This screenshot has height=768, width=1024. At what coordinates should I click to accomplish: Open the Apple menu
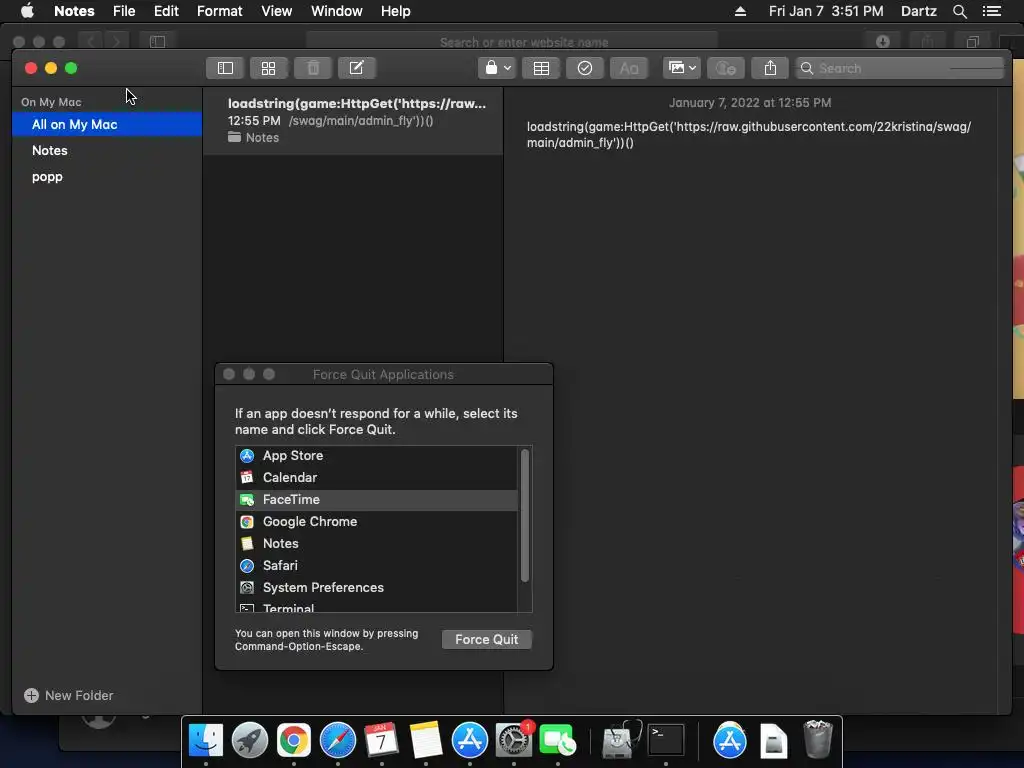pyautogui.click(x=27, y=11)
